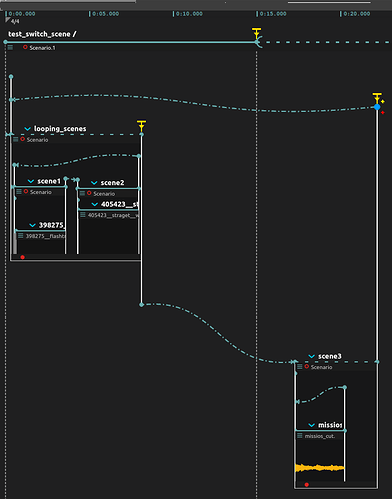Collapse the scene3 interval chevron

coord(312,356)
